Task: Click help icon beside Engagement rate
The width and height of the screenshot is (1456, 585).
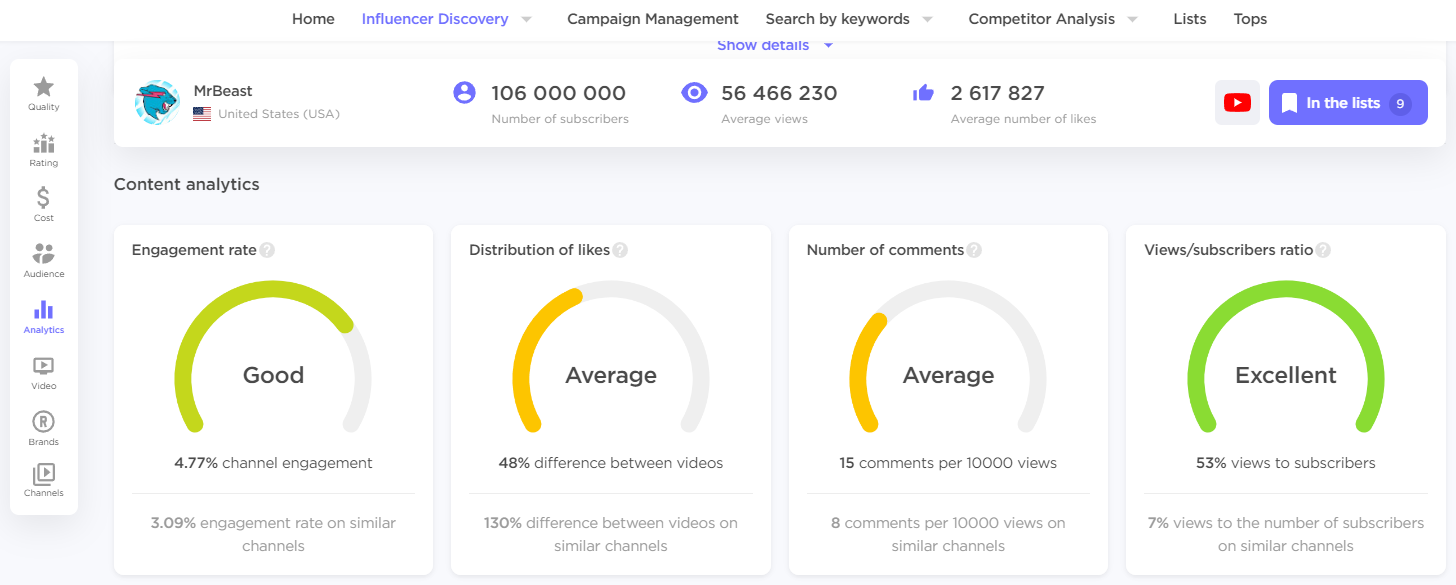Action: (x=267, y=250)
